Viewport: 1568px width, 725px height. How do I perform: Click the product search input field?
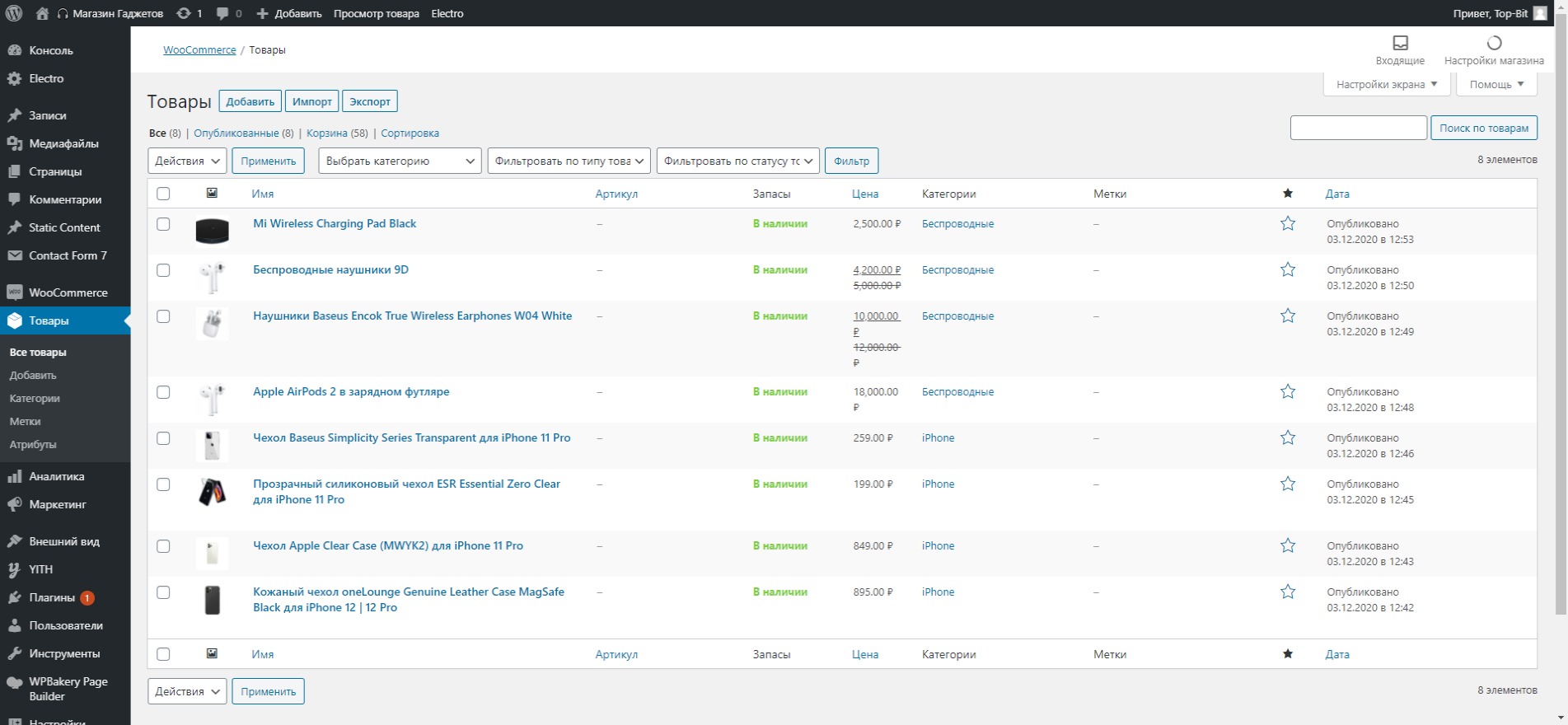coord(1359,128)
